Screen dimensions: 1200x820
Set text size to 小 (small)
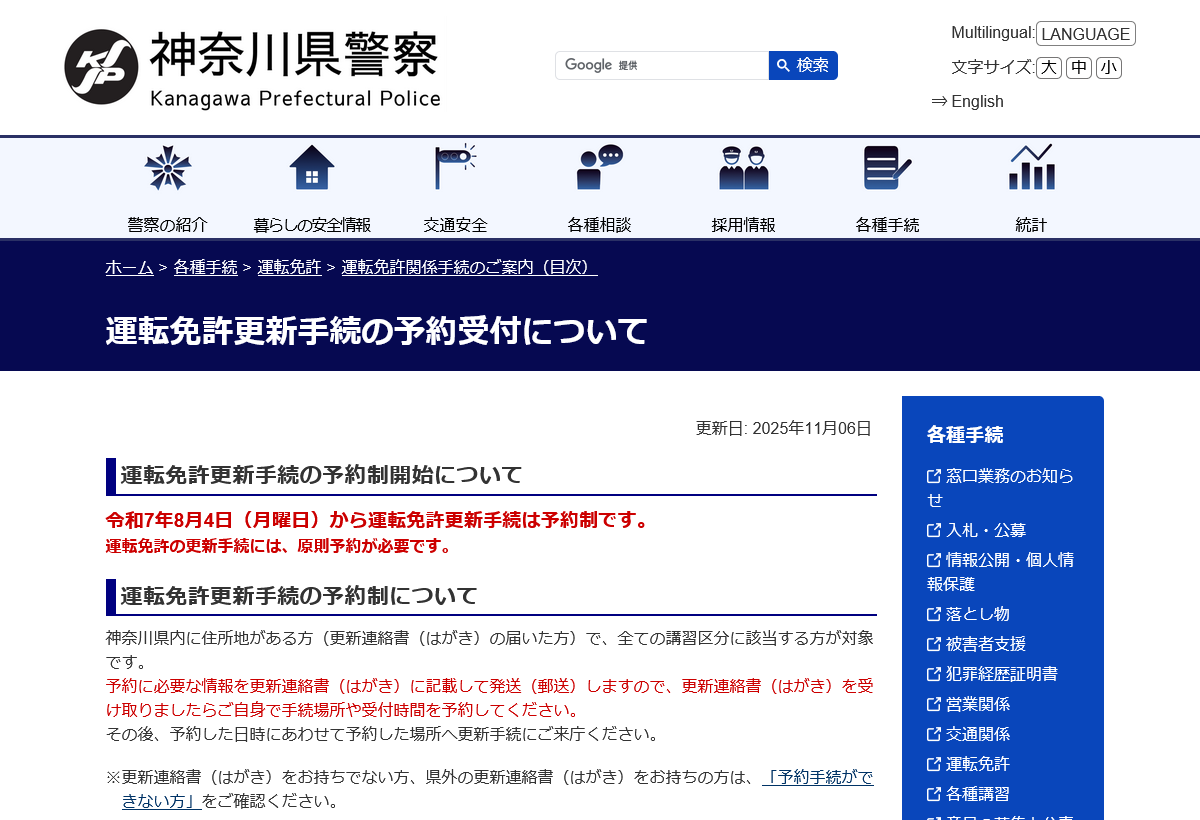1108,67
